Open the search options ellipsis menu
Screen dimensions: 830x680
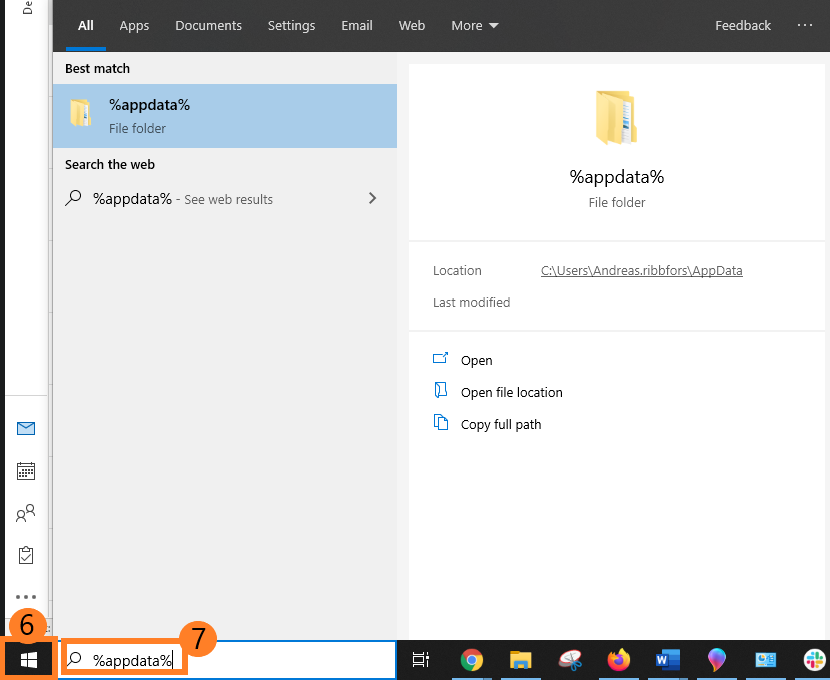(x=805, y=25)
